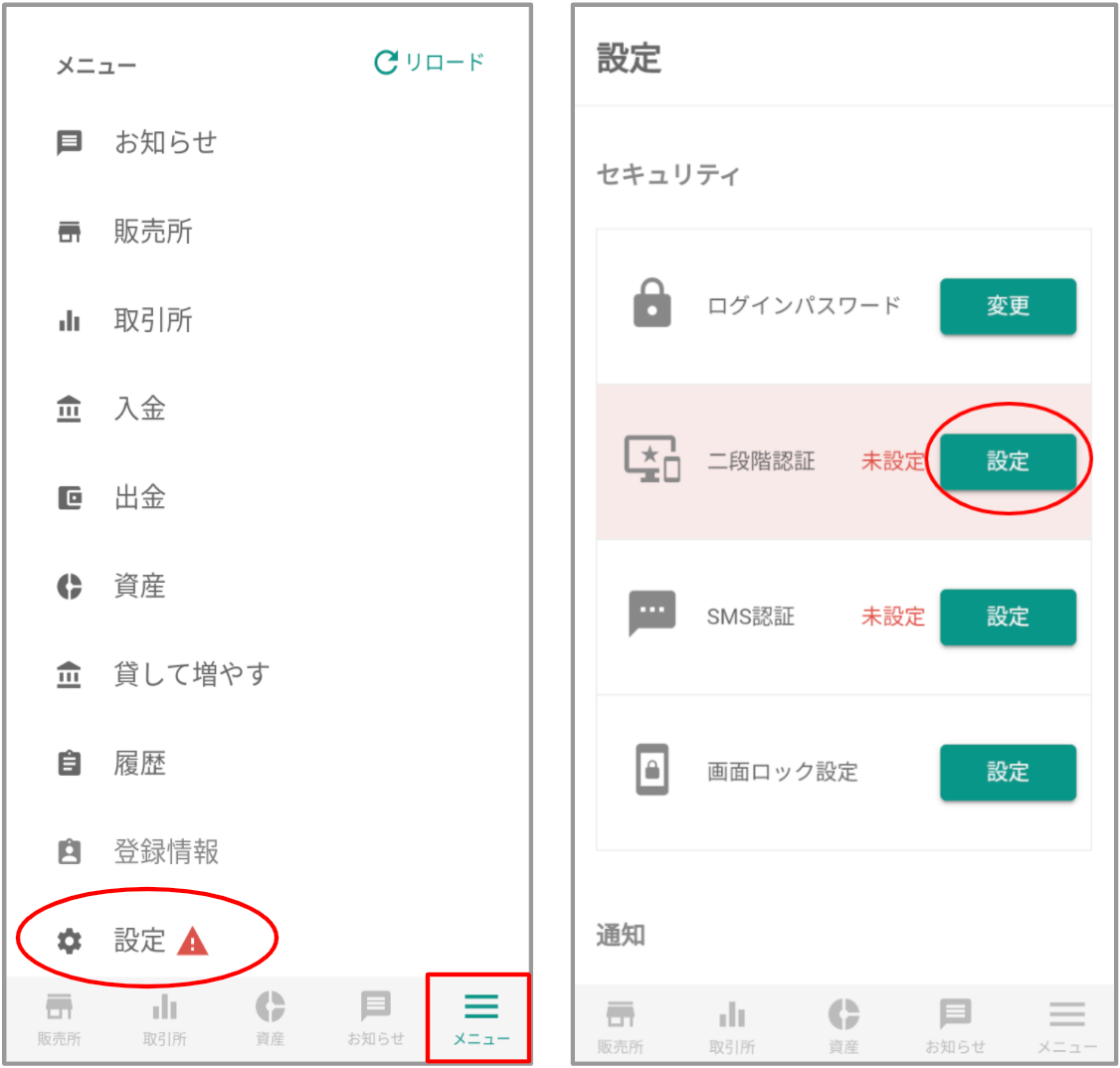
Task: Click 設定 button for 画面ロック設定
Action: tap(1008, 772)
